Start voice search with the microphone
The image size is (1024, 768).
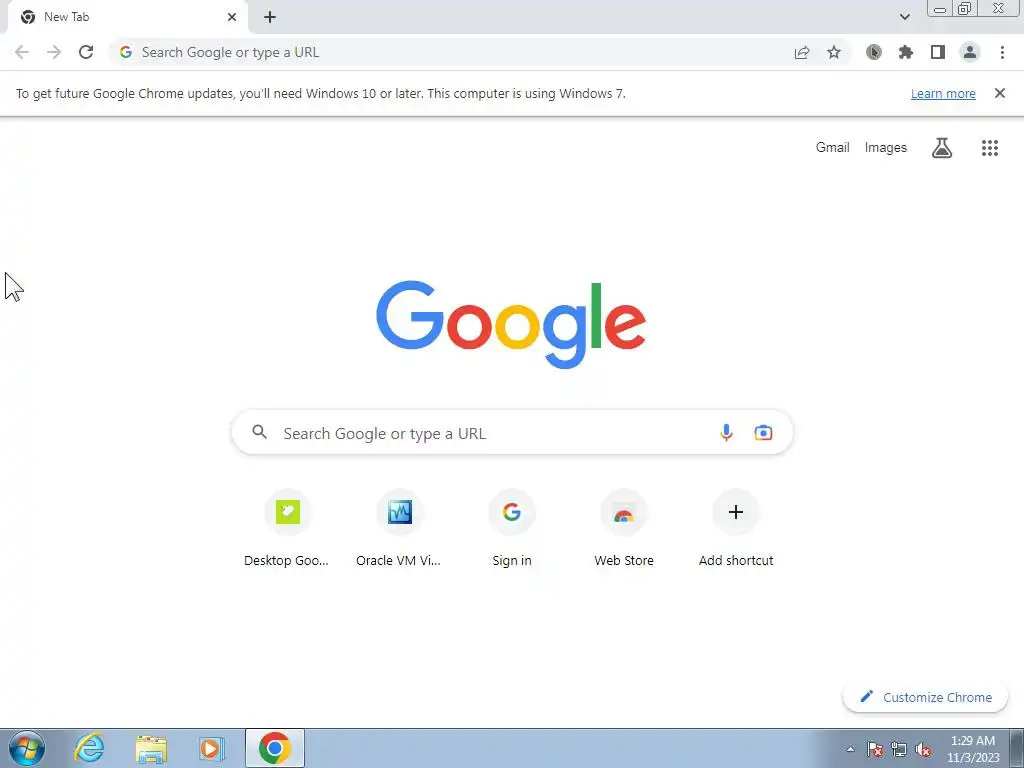coord(726,432)
